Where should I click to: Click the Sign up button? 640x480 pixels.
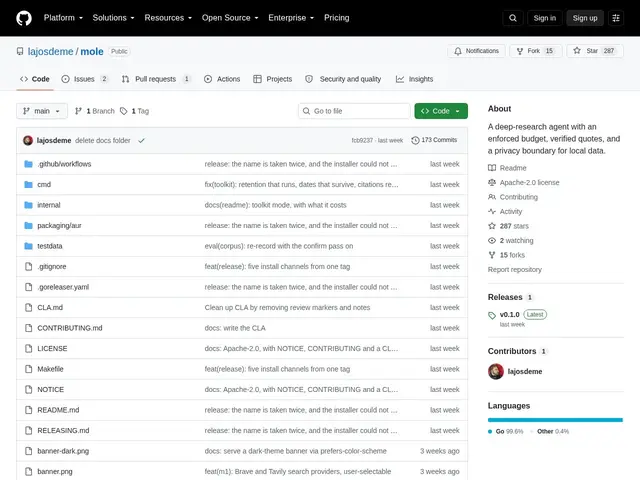click(x=585, y=18)
